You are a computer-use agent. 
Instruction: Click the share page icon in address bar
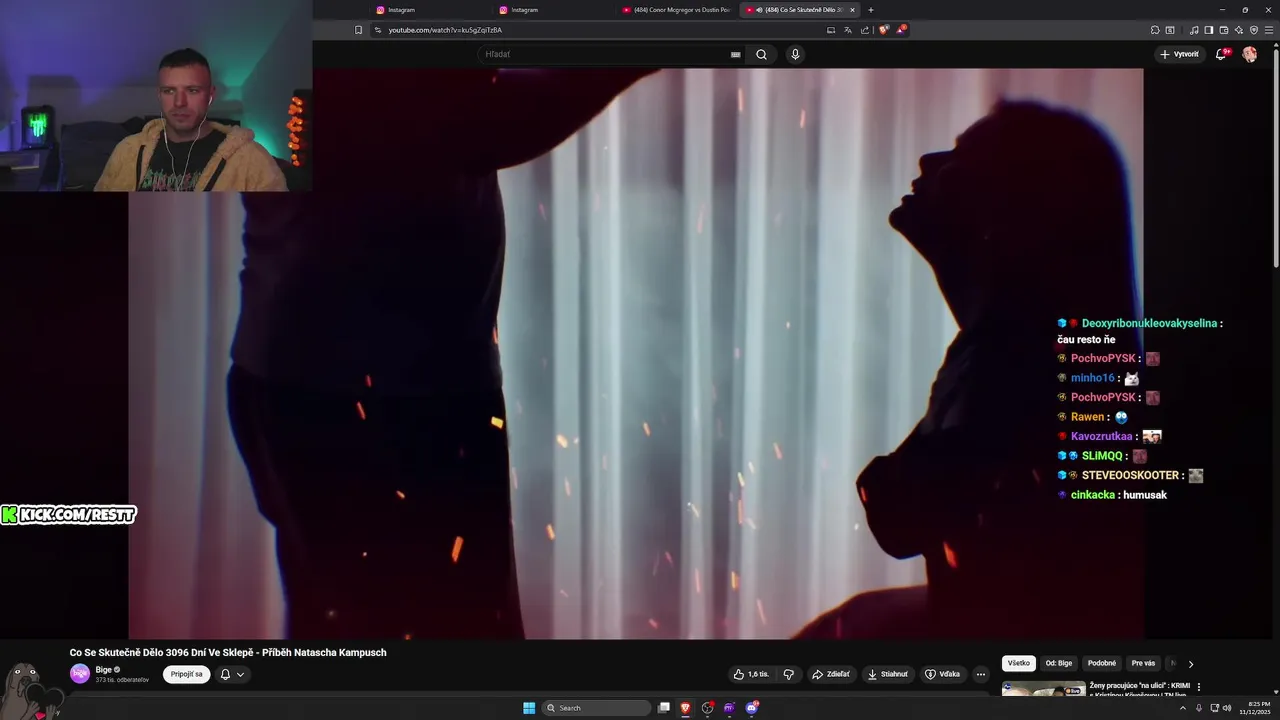pos(865,30)
